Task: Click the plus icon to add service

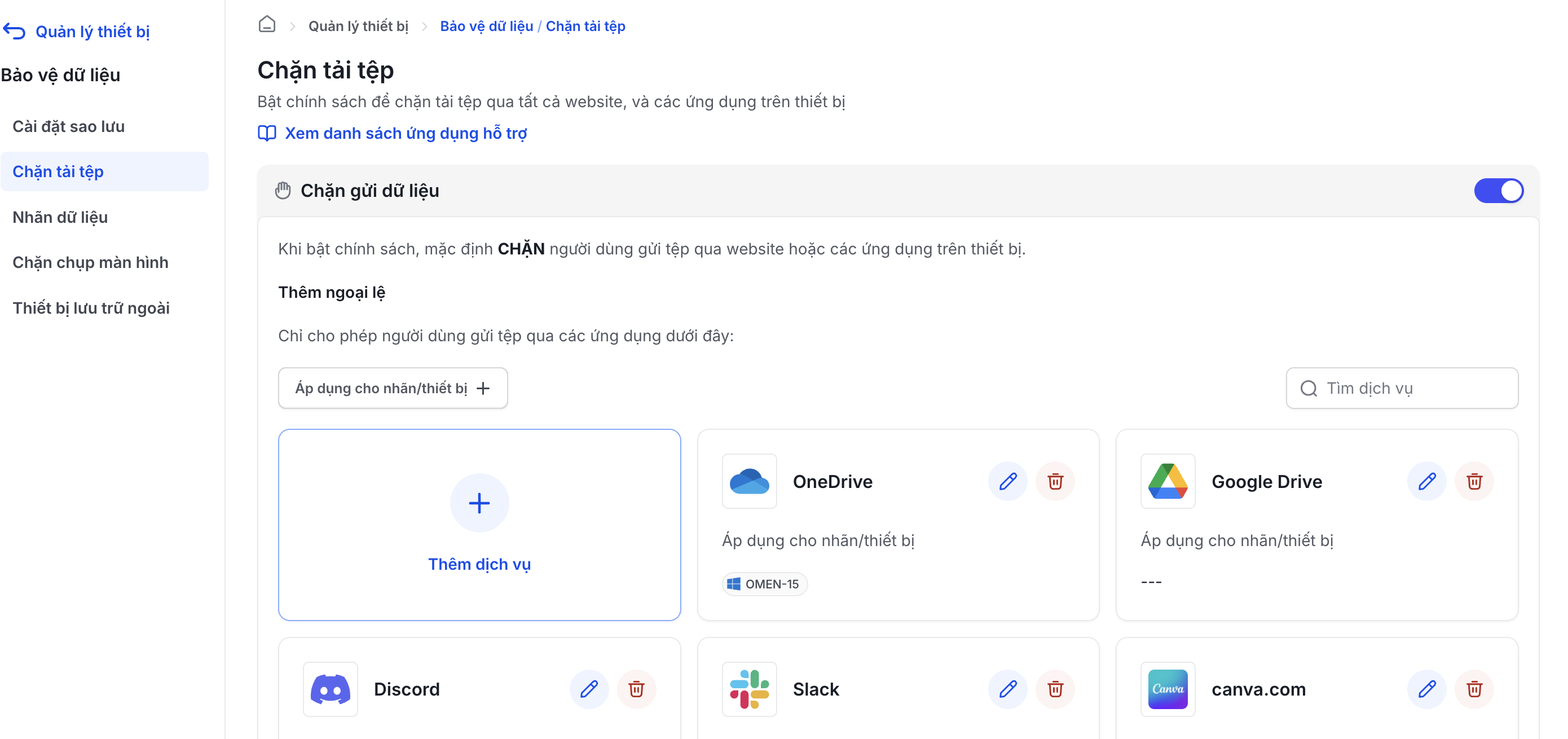Action: pos(479,503)
